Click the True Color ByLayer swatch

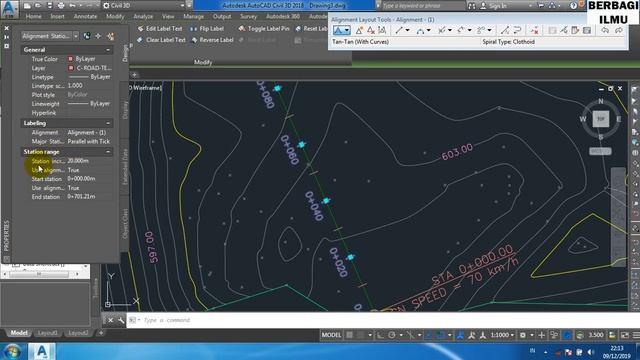click(70, 59)
